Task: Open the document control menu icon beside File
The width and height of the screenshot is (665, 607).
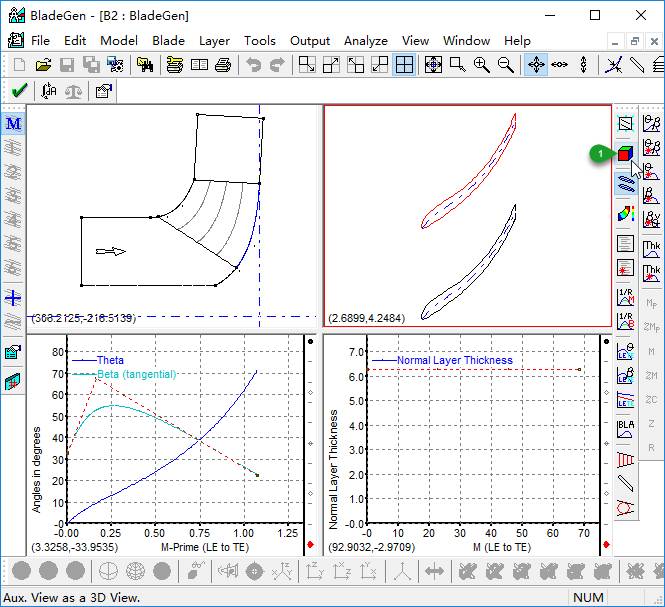Action: (16, 41)
